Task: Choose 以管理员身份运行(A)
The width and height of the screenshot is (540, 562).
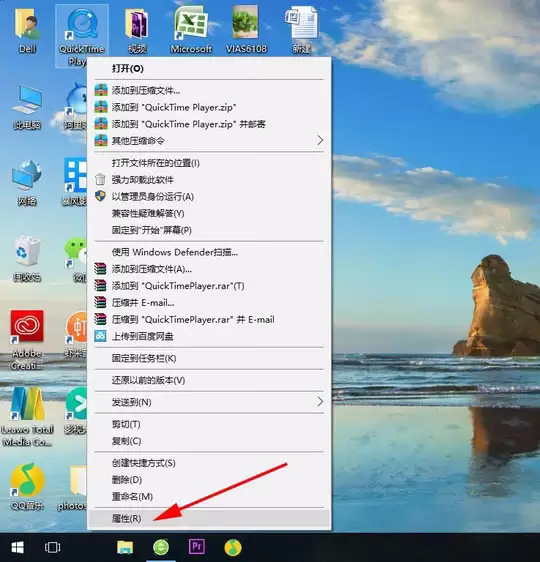Action: coord(209,196)
